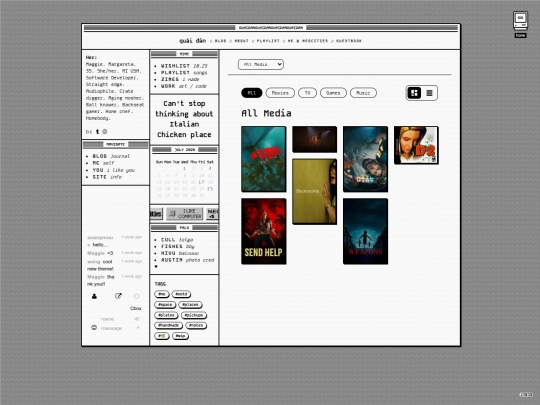Open the SEND HELP movie poster
The width and height of the screenshot is (540, 405).
264,231
